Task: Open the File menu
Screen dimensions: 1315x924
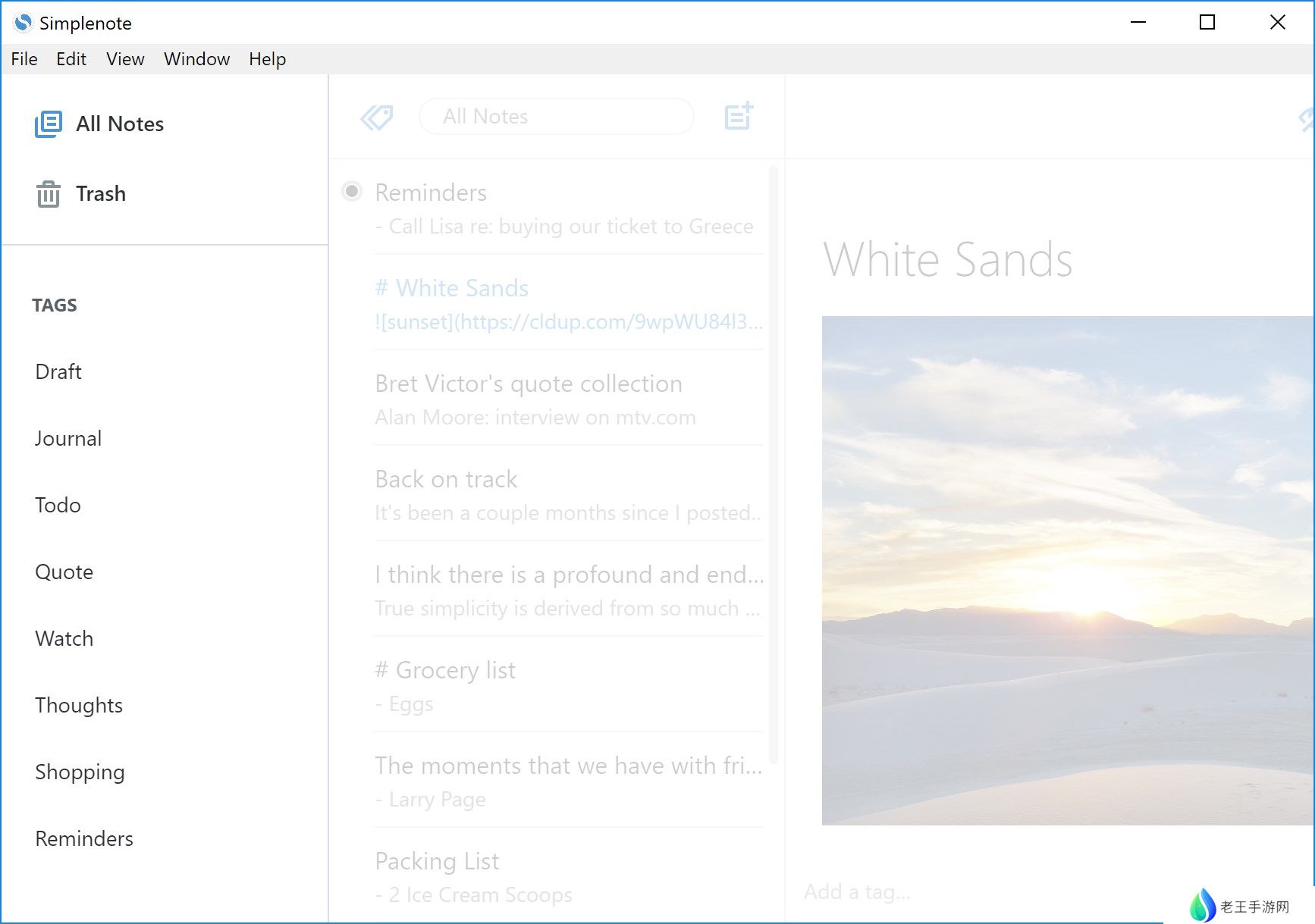Action: 24,59
